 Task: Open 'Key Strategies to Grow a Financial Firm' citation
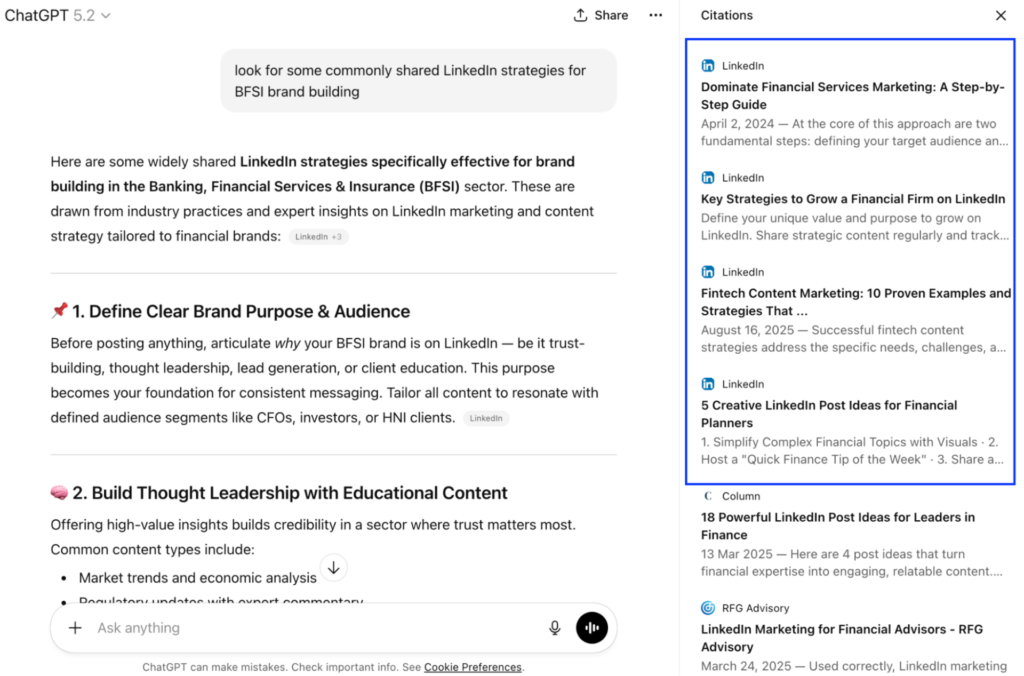(854, 198)
